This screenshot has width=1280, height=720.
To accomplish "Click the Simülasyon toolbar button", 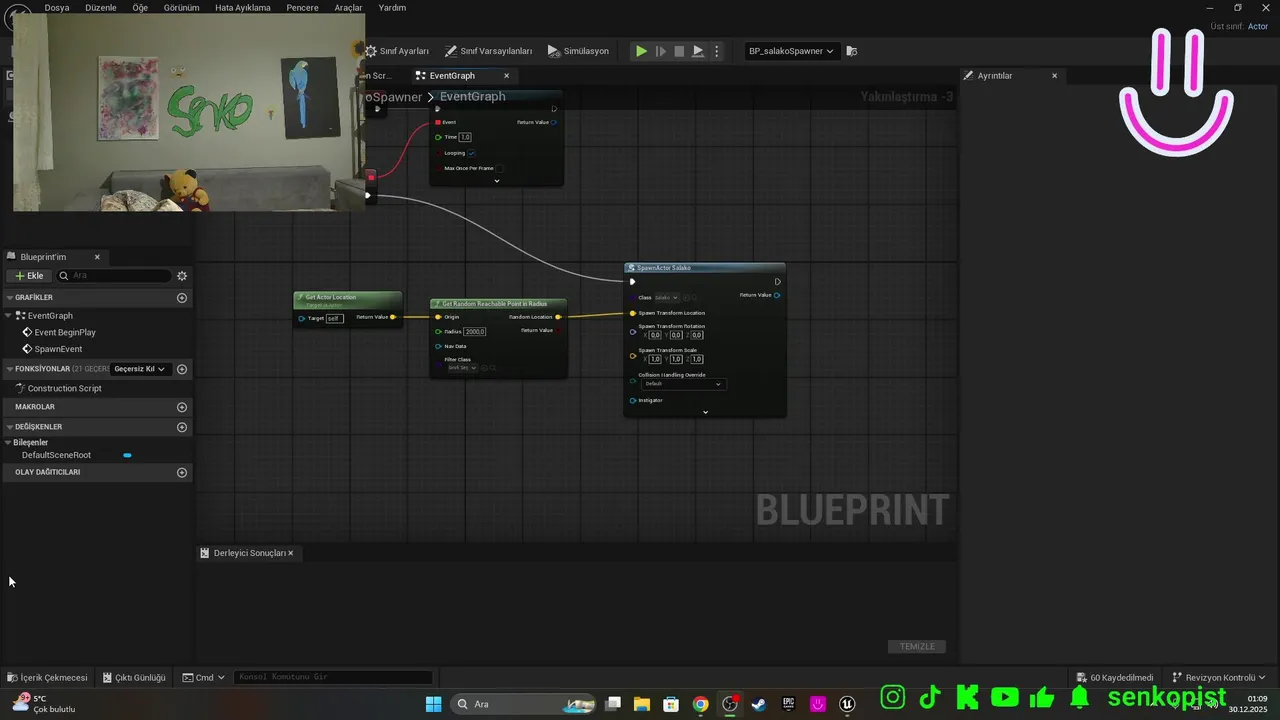I will pos(578,51).
